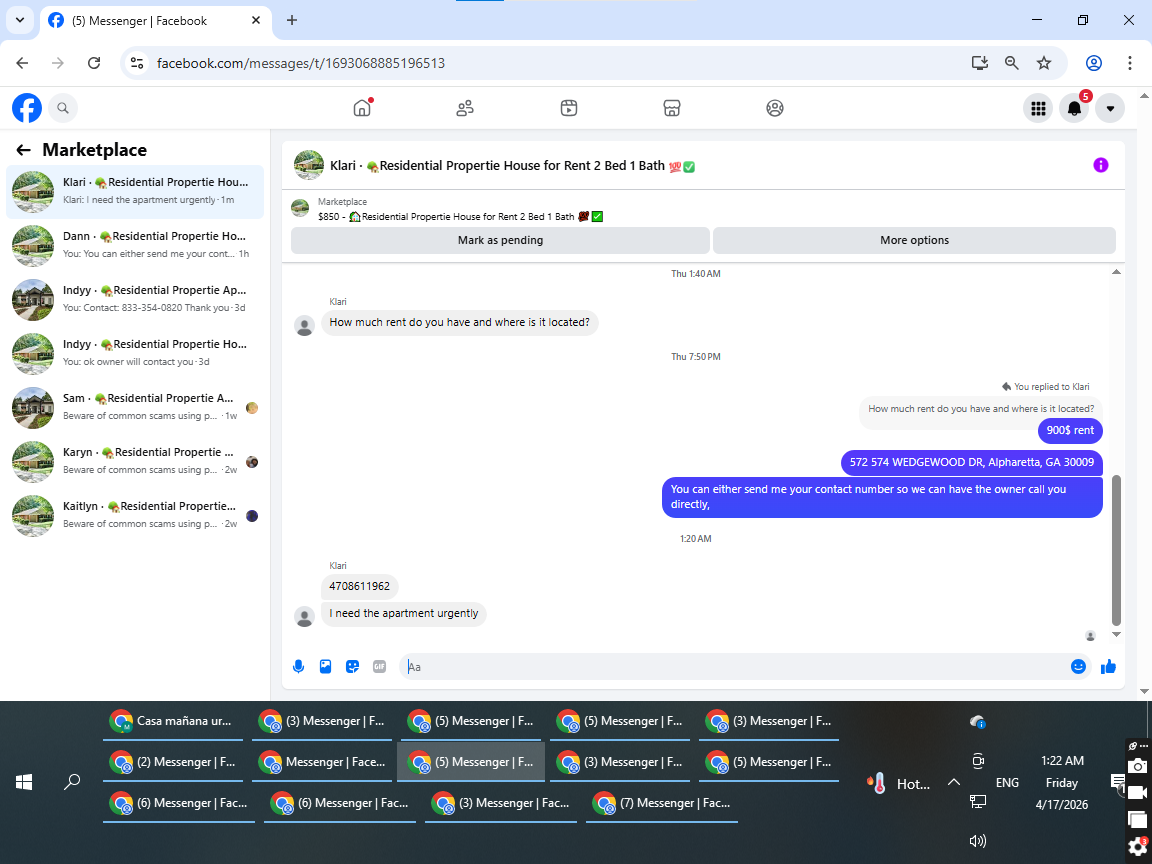Show hidden tray icons chevron
This screenshot has height=864, width=1152.
954,782
